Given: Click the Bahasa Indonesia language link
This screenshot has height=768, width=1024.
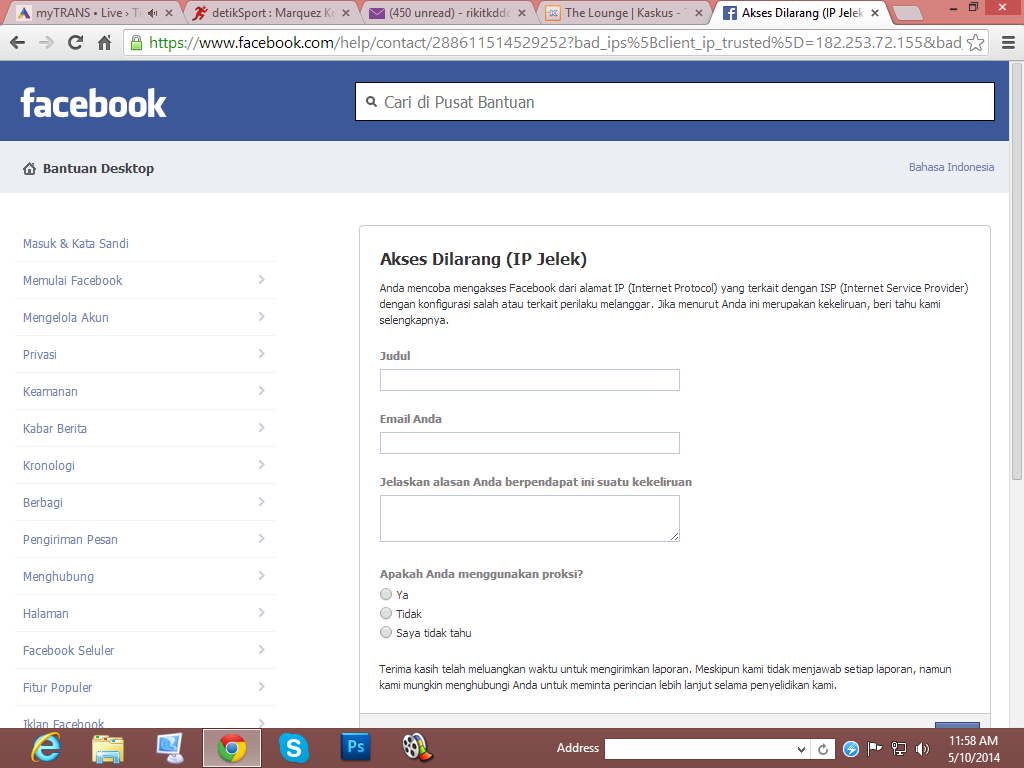Looking at the screenshot, I should 952,167.
